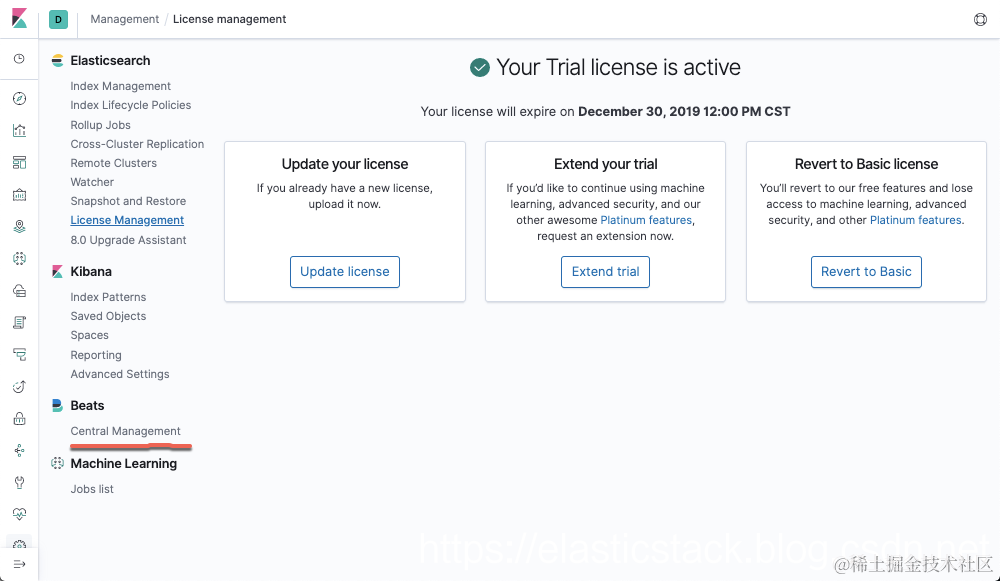
Task: Click the 'Extend your trial' card title
Action: [605, 164]
